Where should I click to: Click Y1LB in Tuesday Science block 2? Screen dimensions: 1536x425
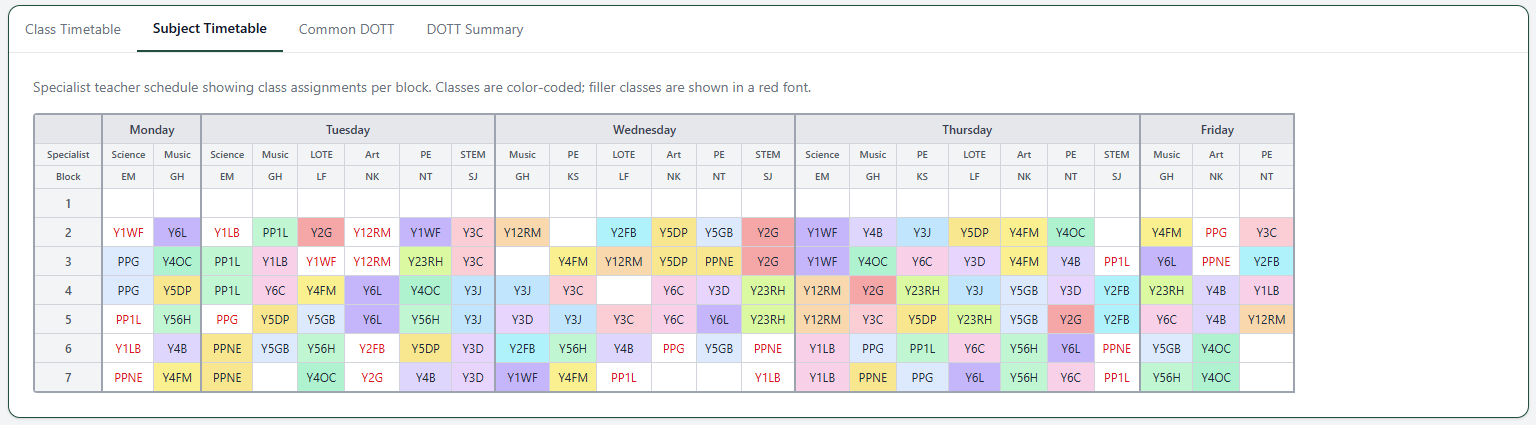click(227, 233)
